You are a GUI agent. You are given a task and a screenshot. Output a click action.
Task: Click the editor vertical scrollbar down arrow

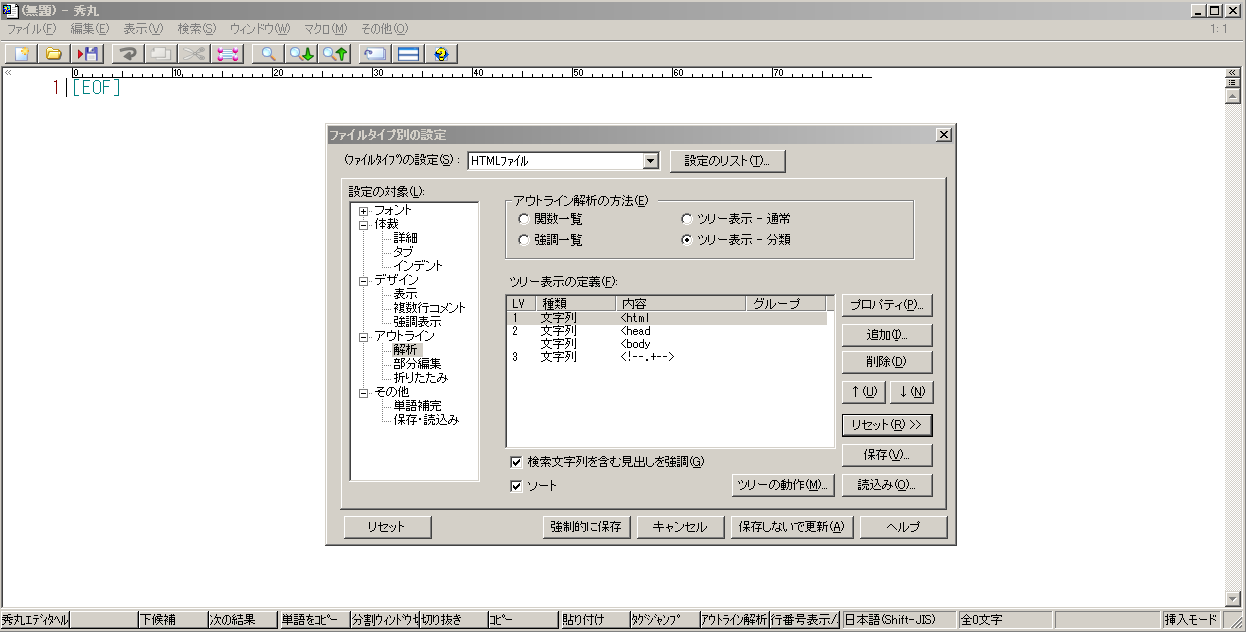pos(1232,598)
